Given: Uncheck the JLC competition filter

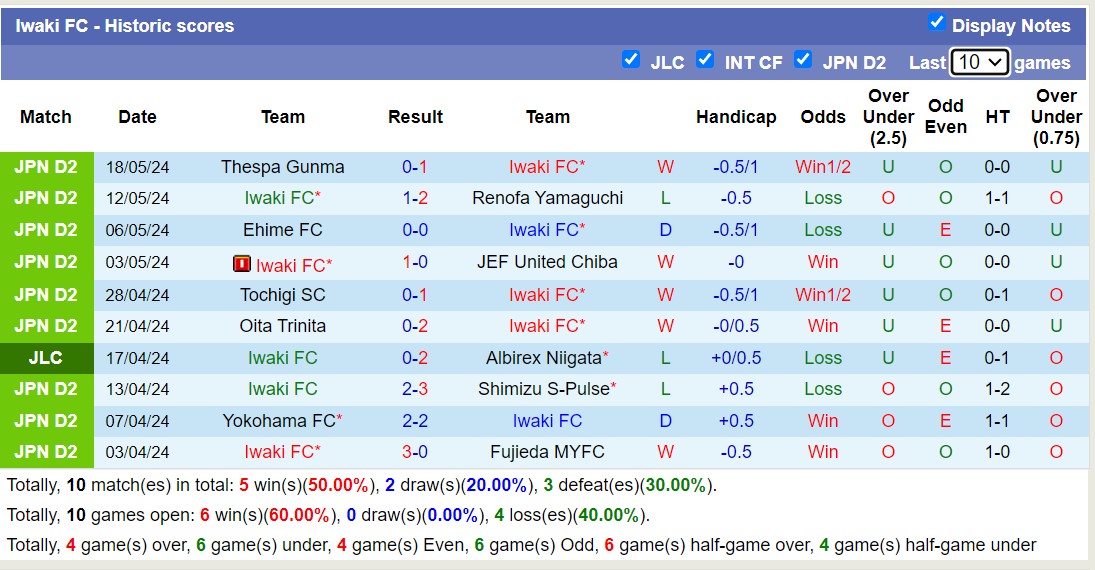Looking at the screenshot, I should point(631,59).
